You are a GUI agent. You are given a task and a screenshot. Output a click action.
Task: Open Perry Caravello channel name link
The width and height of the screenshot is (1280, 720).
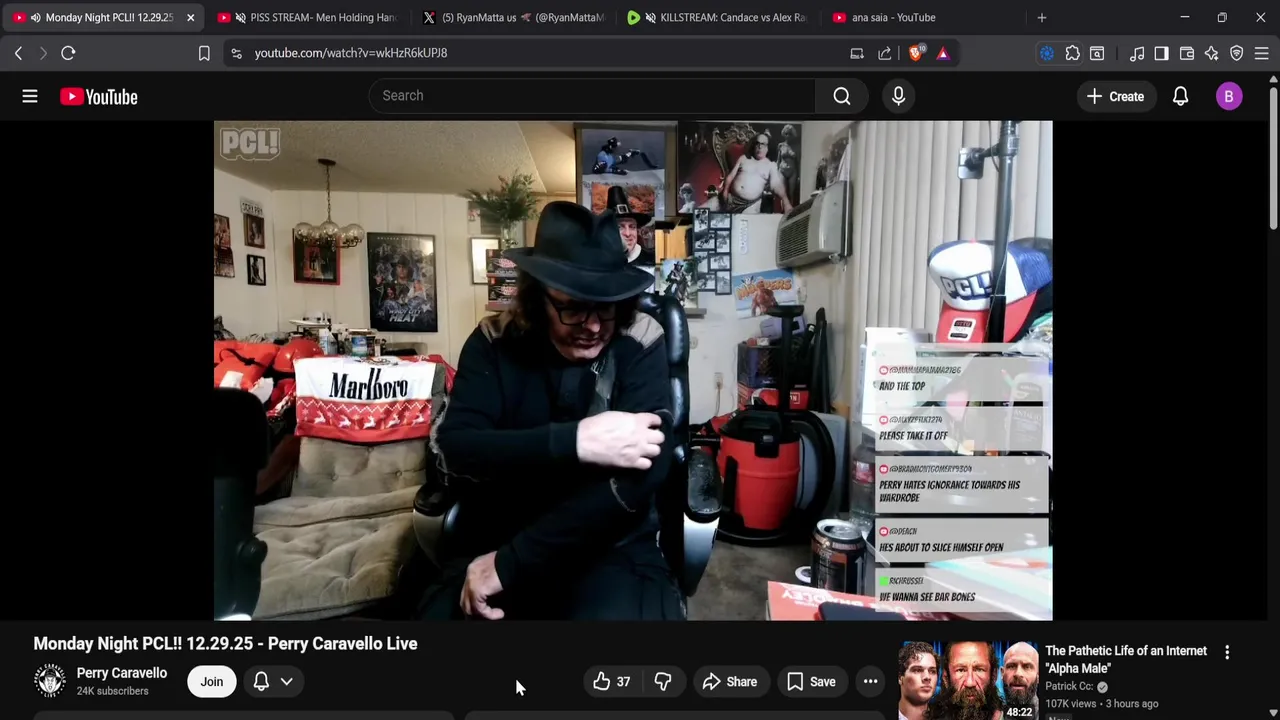122,673
